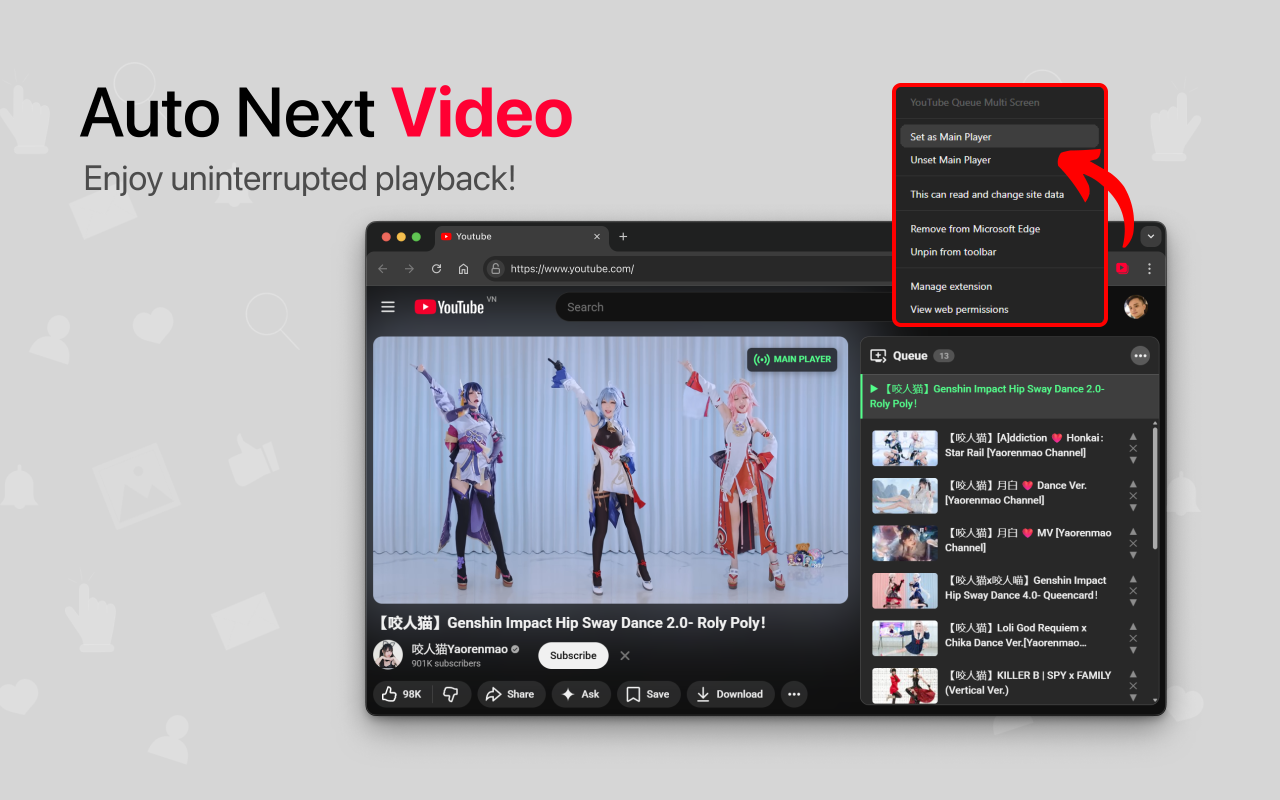Open the user profile avatar
The height and width of the screenshot is (800, 1280).
click(x=1135, y=307)
